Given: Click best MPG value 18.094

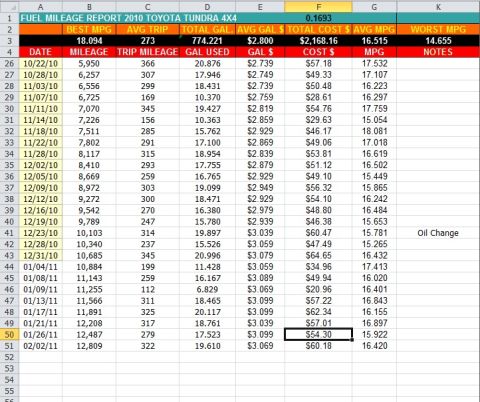Looking at the screenshot, I should 89,41.
